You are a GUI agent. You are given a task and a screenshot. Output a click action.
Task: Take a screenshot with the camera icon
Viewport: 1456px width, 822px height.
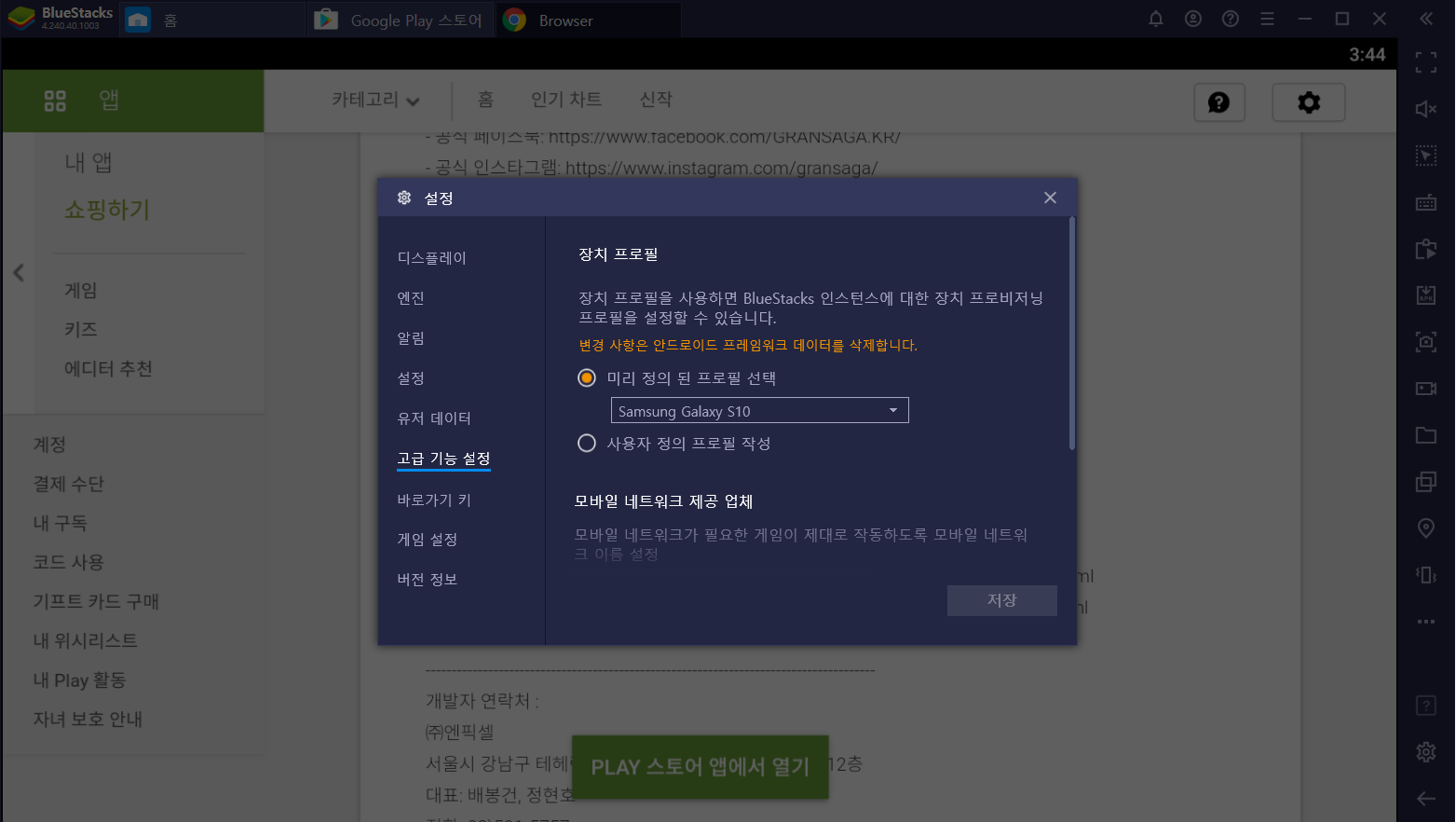1426,342
